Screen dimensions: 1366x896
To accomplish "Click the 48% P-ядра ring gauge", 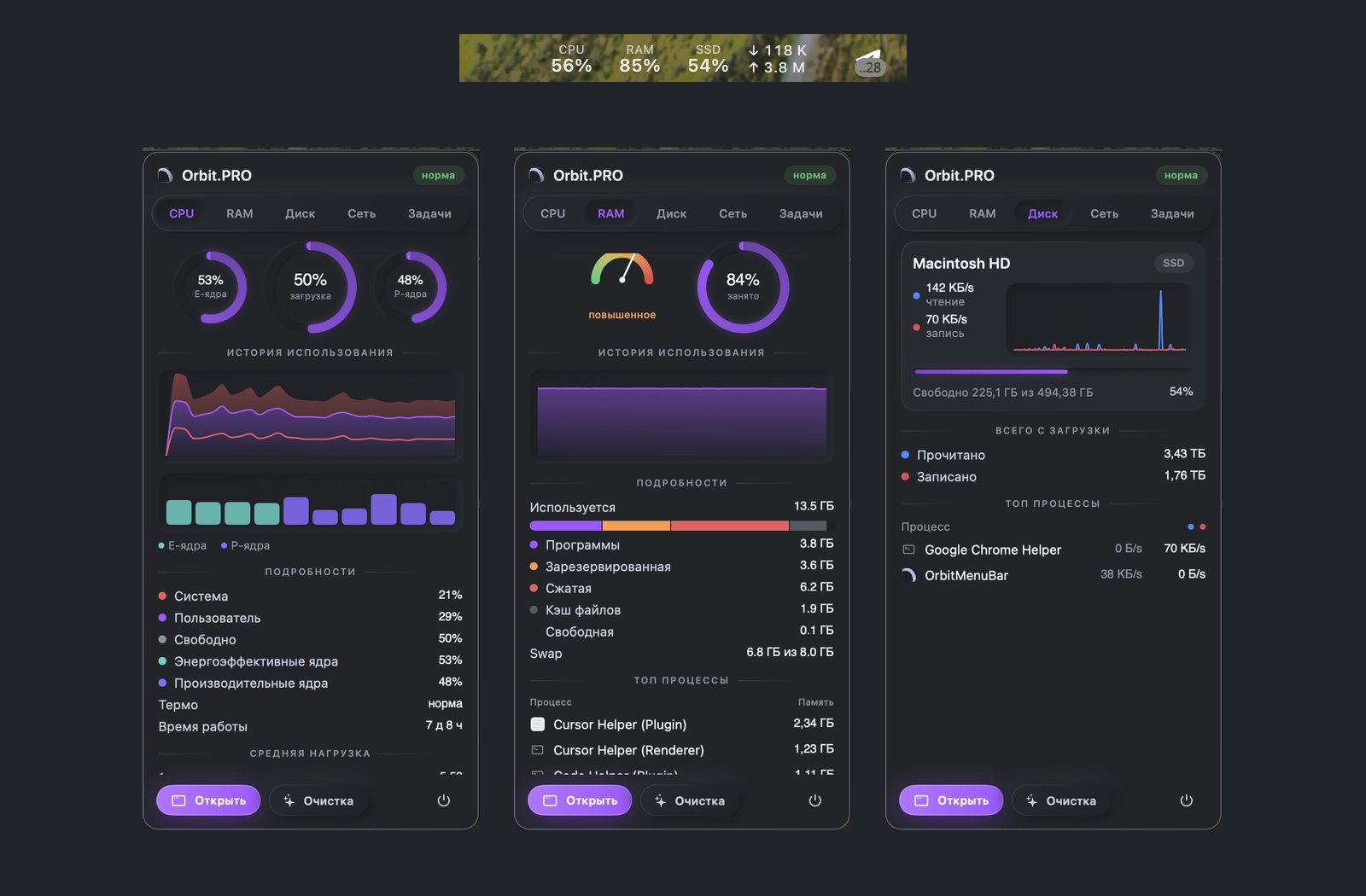I will coord(411,288).
